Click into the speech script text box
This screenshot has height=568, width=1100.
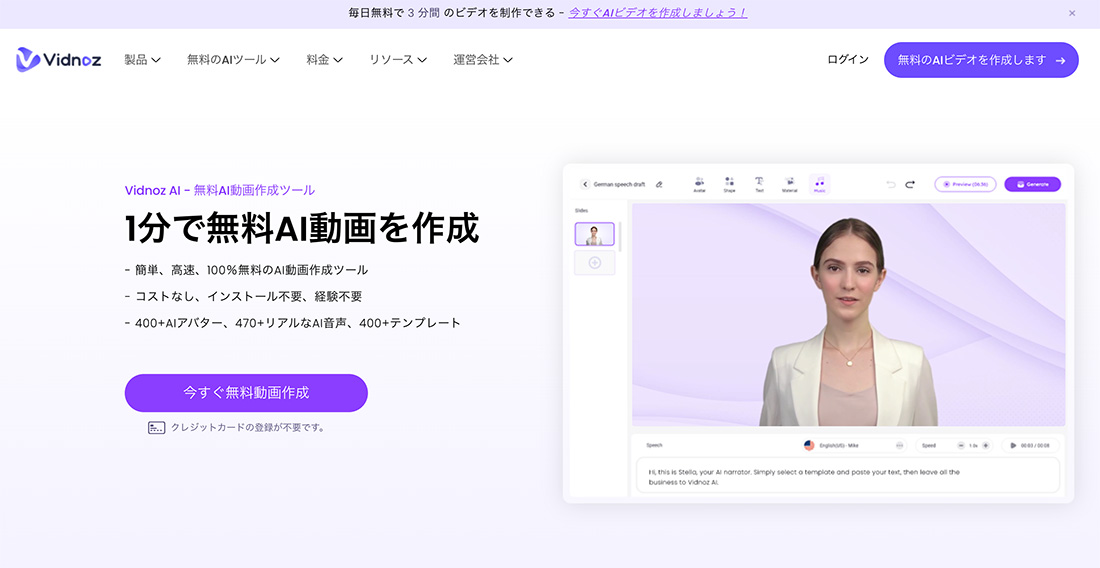pos(847,476)
